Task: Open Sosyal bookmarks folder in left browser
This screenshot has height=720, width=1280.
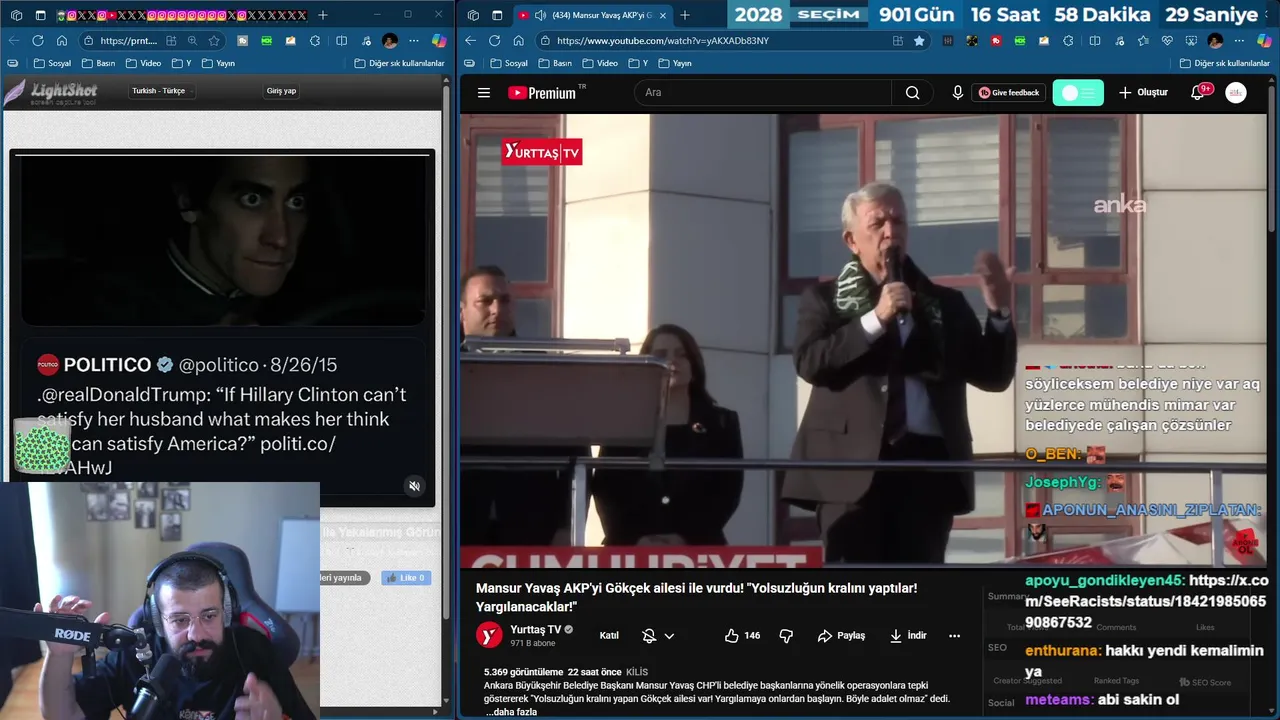Action: click(x=52, y=63)
